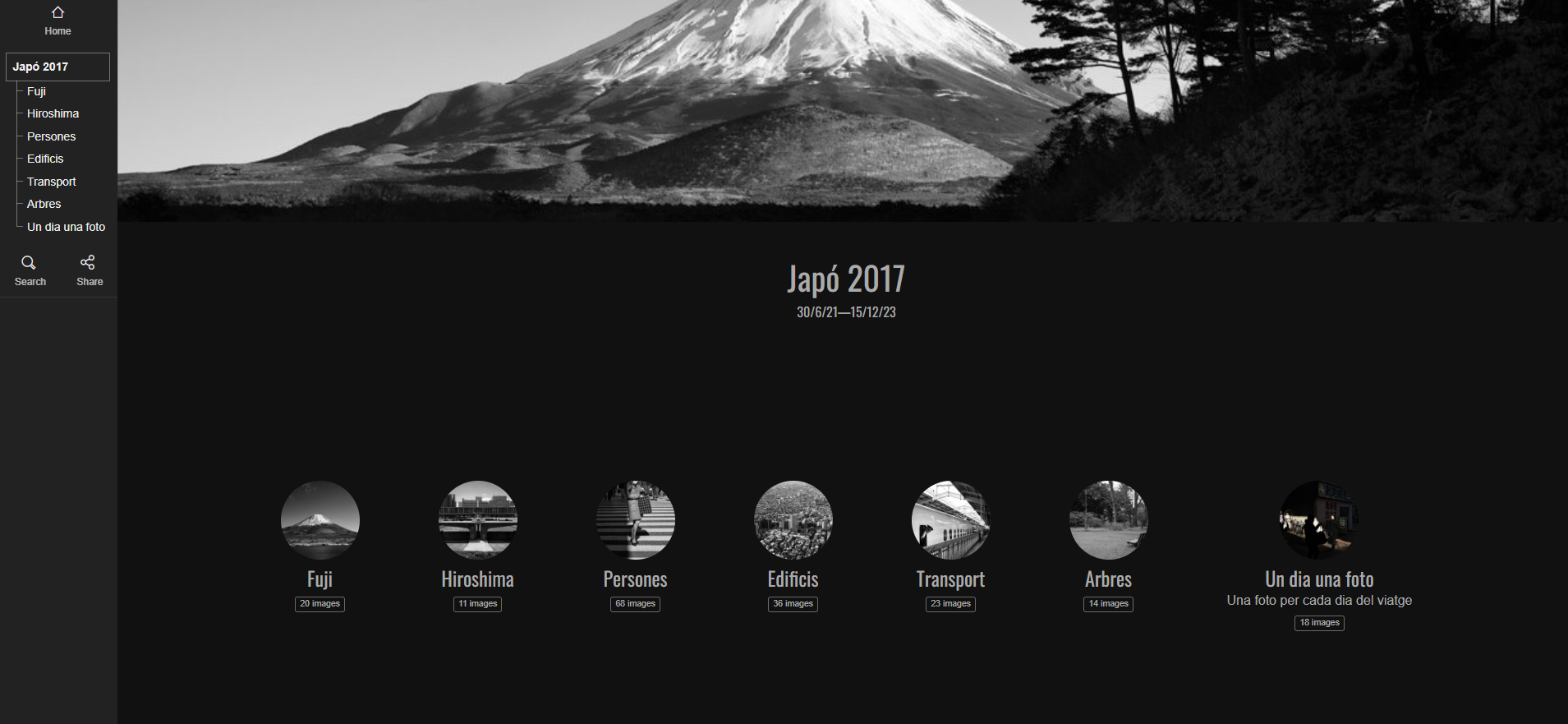Select Arbres sidebar tree entry
Image resolution: width=1568 pixels, height=724 pixels.
point(44,204)
